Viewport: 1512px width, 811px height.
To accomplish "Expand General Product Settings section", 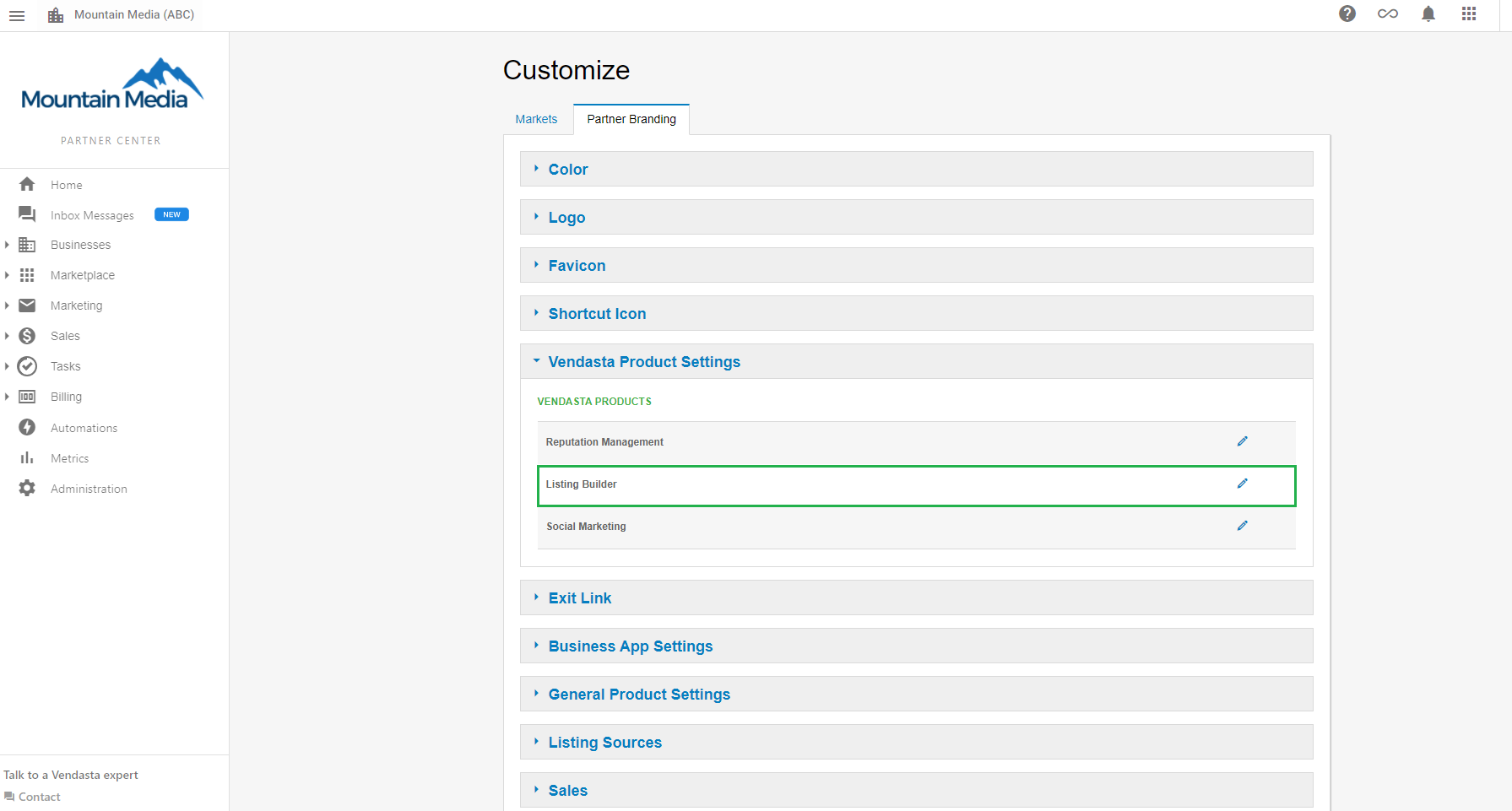I will pos(916,694).
